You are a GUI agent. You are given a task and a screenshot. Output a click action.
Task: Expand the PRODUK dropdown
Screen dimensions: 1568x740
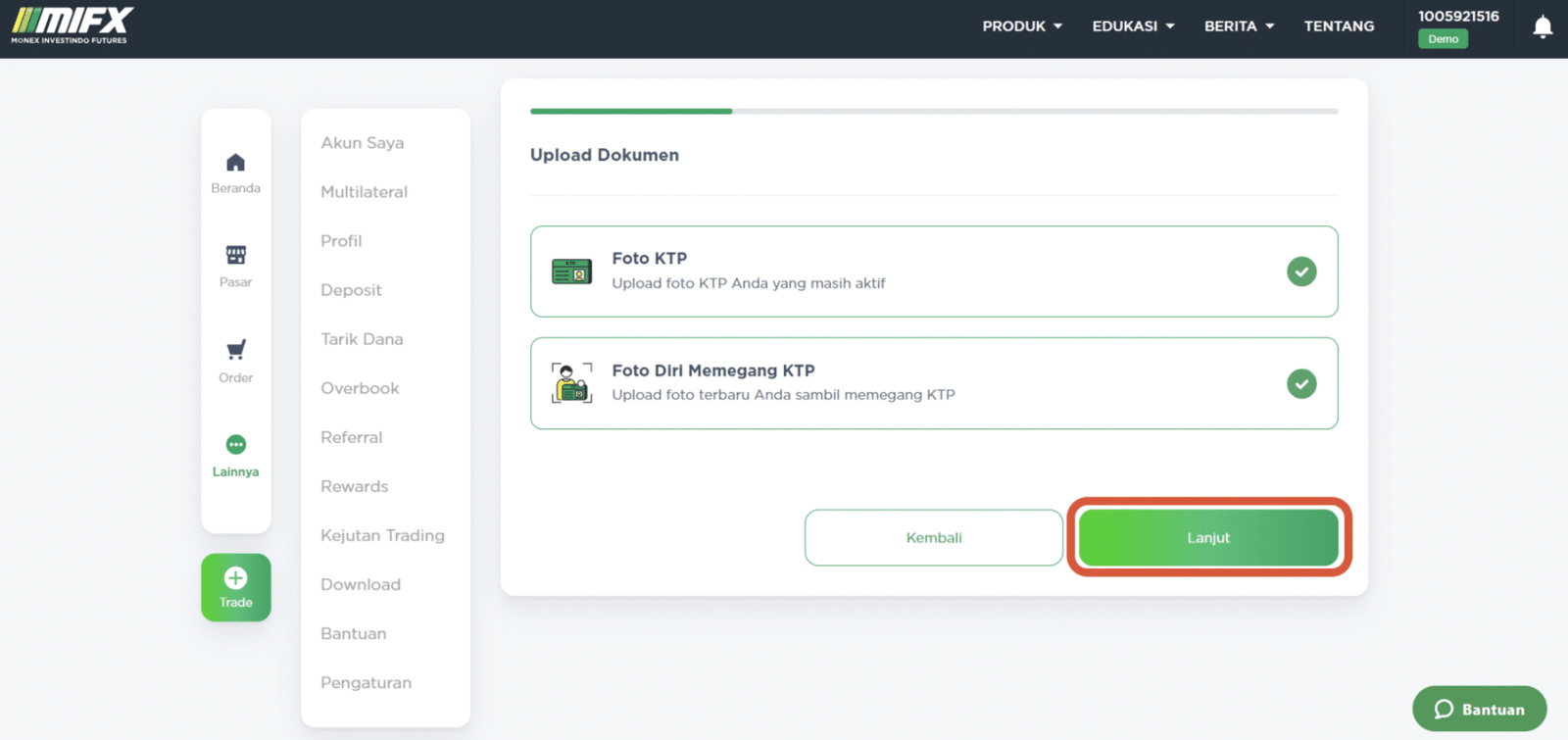point(1022,26)
